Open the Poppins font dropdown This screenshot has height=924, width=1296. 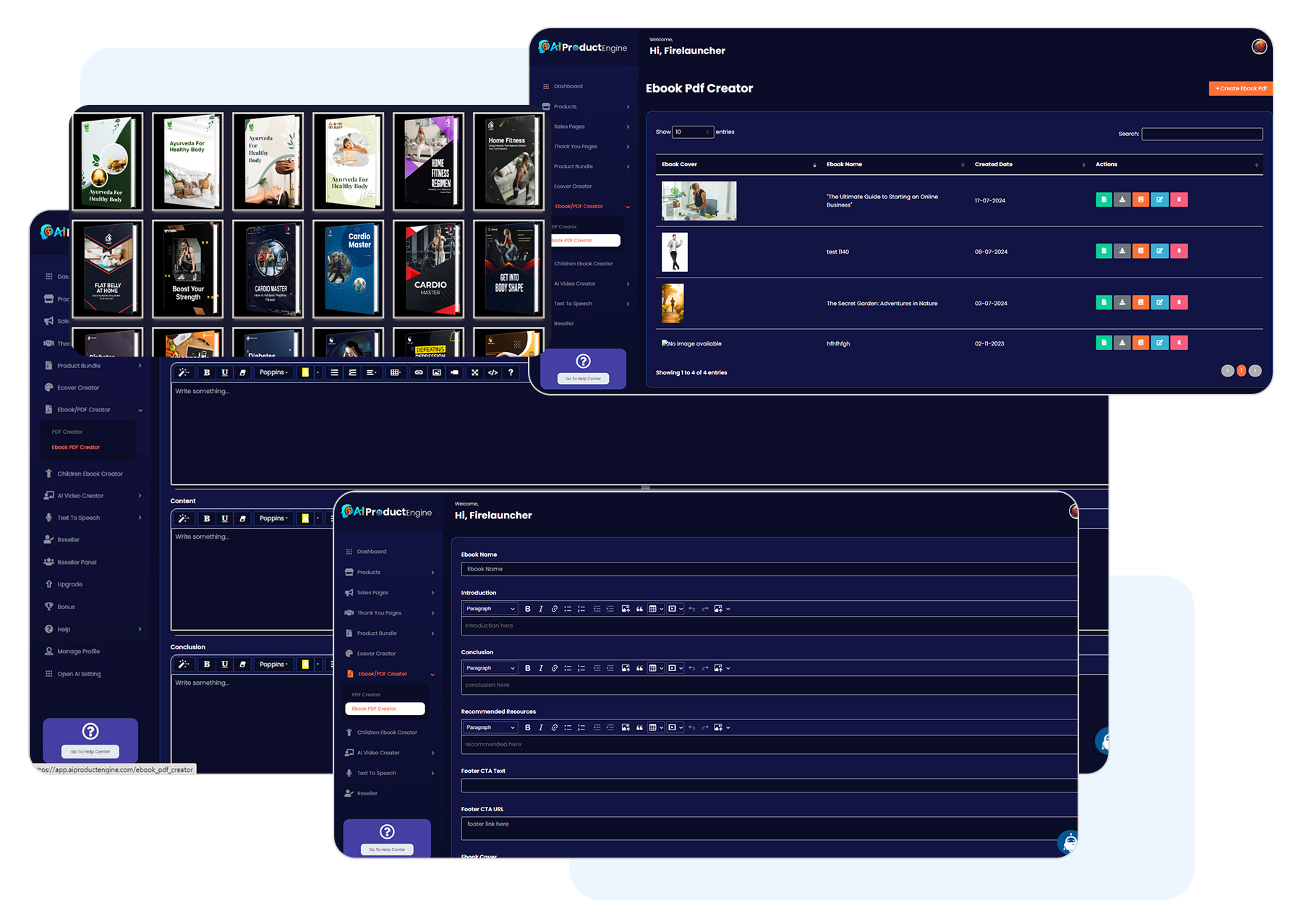click(273, 372)
